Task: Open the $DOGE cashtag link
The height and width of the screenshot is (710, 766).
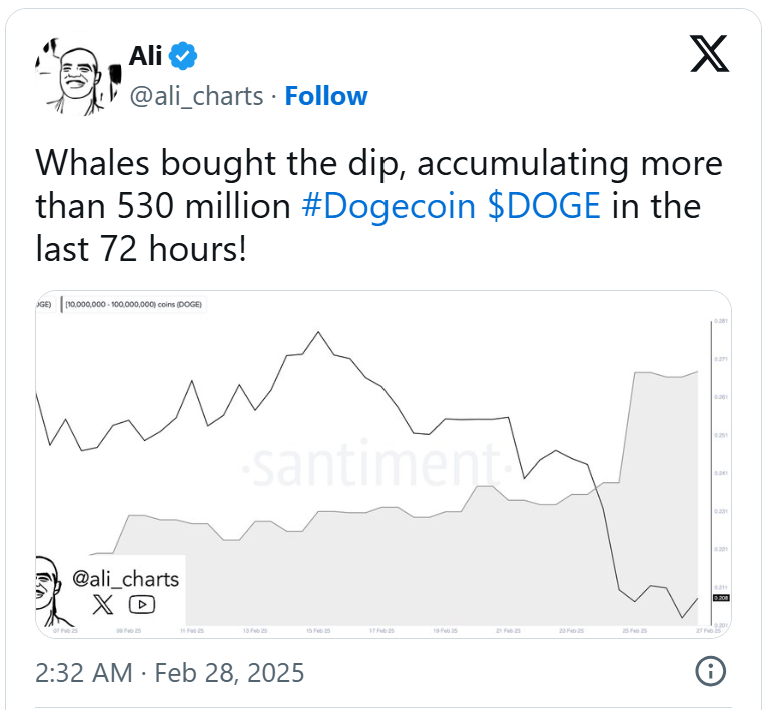Action: (x=544, y=205)
